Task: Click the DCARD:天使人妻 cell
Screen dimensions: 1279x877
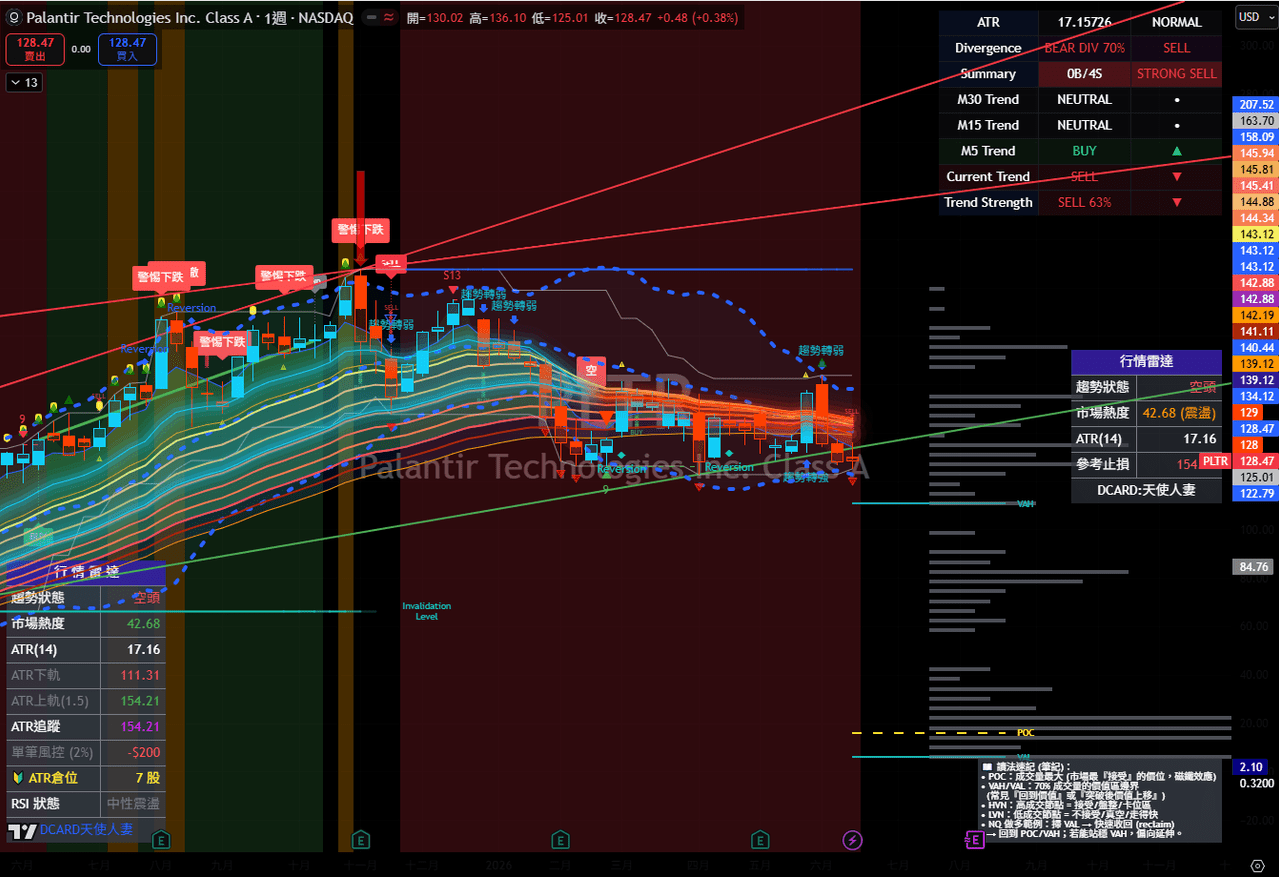Action: click(1146, 490)
